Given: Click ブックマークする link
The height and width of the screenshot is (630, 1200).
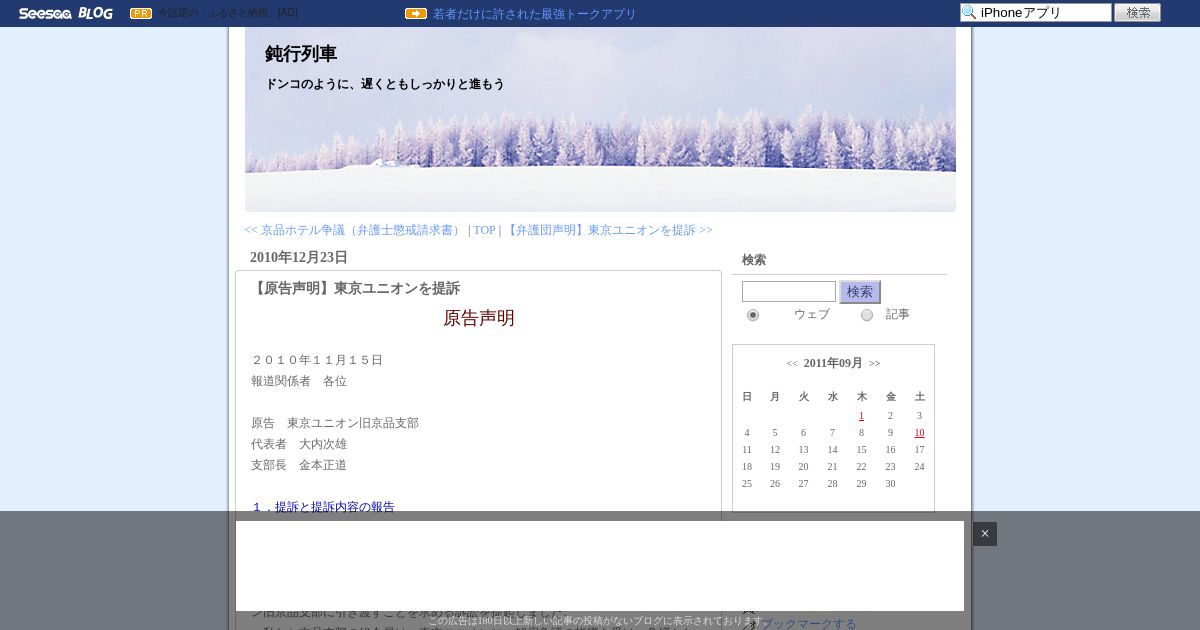Looking at the screenshot, I should [x=810, y=623].
